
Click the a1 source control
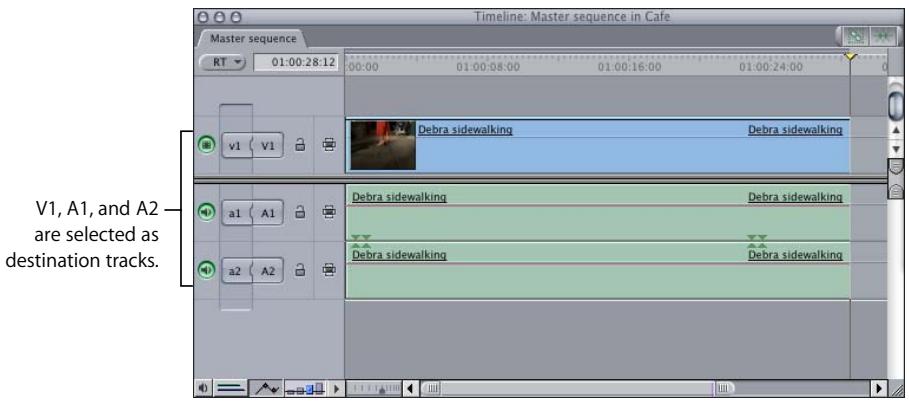click(x=235, y=213)
